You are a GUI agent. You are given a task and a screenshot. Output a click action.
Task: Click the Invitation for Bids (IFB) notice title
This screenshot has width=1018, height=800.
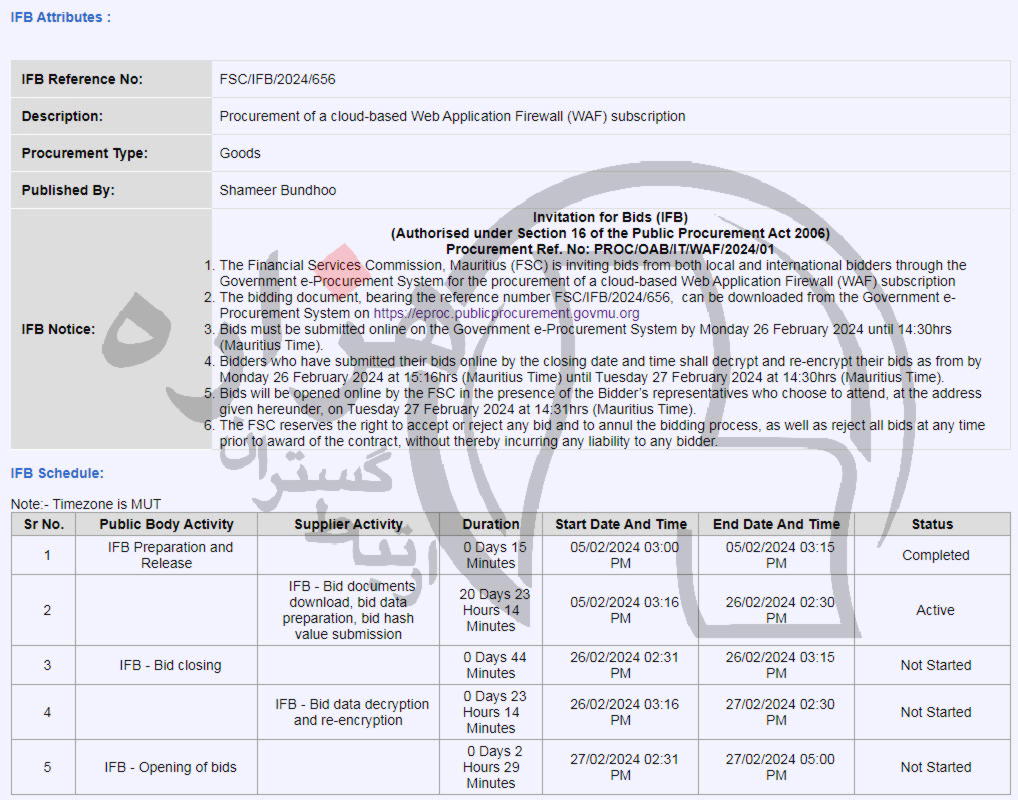coord(610,217)
